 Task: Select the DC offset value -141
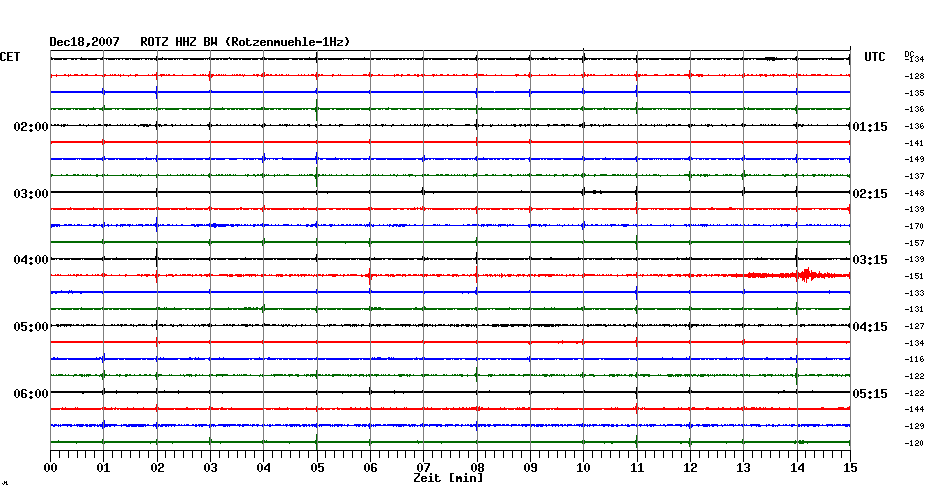[x=915, y=143]
